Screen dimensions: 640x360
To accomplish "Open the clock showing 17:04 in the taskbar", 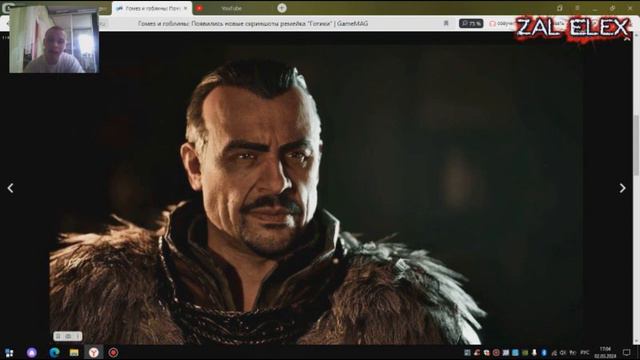I will pyautogui.click(x=605, y=353).
